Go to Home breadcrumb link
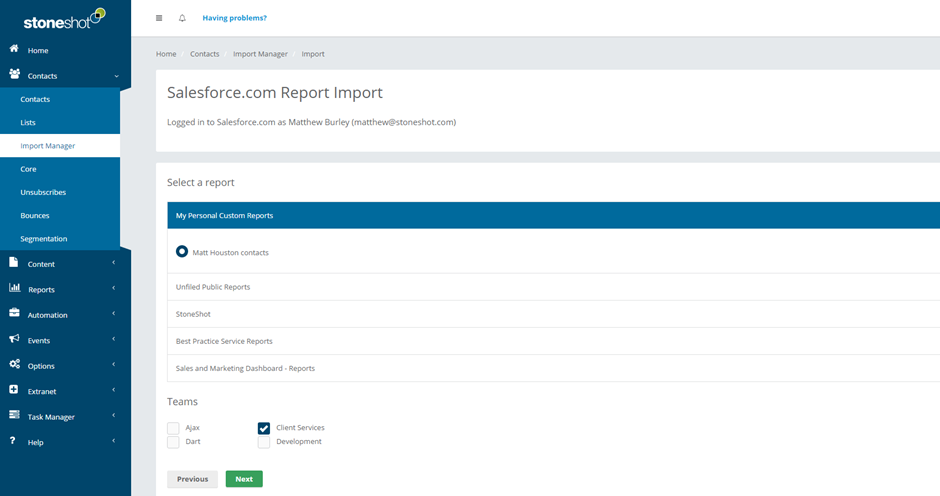This screenshot has height=496, width=940. click(166, 54)
